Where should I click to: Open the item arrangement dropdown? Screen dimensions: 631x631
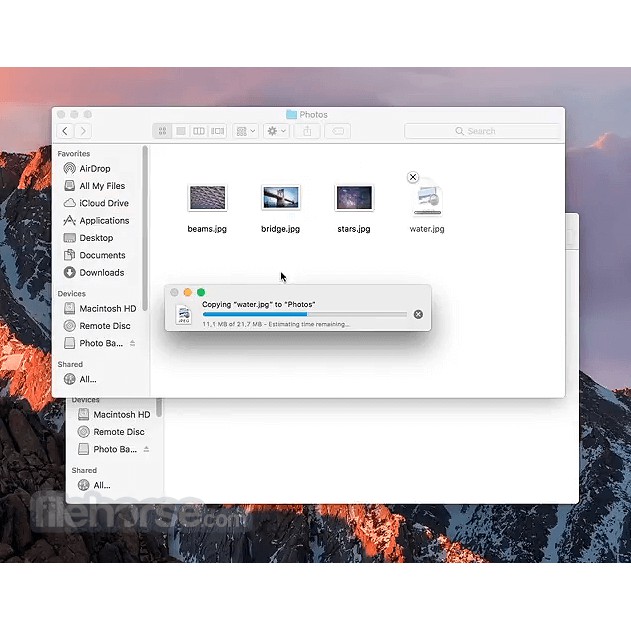[245, 131]
